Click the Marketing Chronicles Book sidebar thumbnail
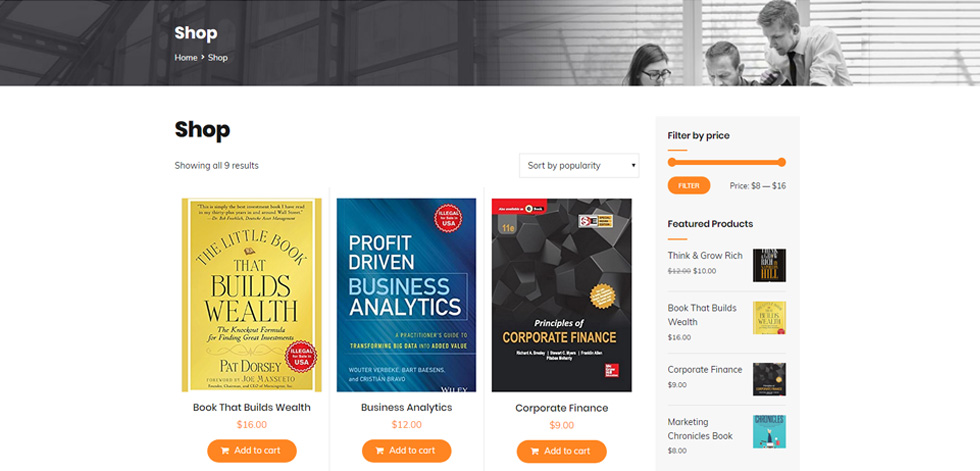The image size is (980, 471). coord(769,432)
